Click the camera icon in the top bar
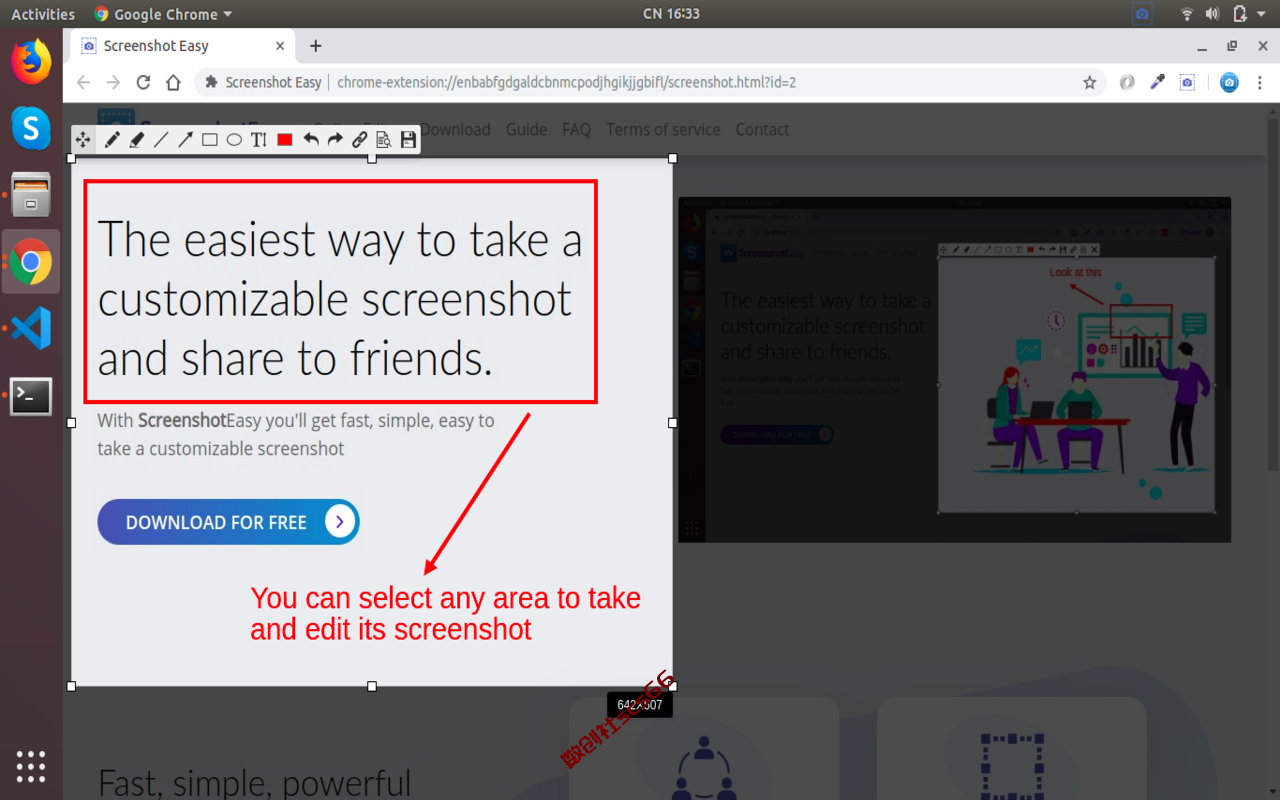Viewport: 1280px width, 800px height. [1142, 14]
